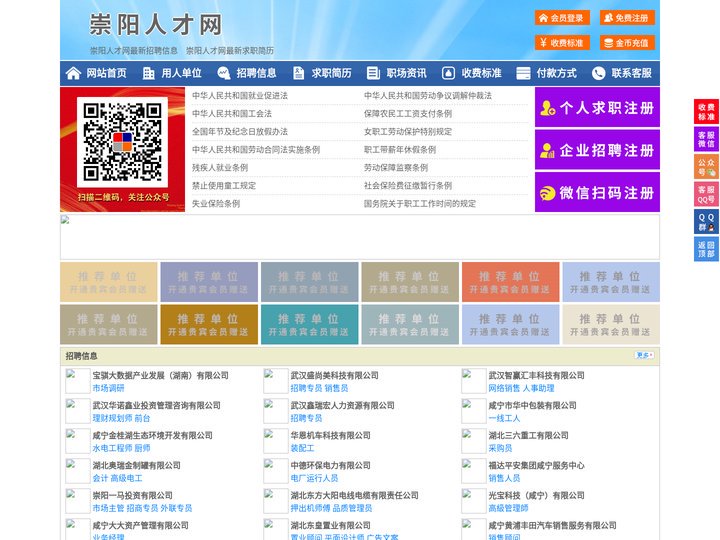The height and width of the screenshot is (540, 720).
Task: Open the 收费标准 orange header button
Action: point(562,43)
